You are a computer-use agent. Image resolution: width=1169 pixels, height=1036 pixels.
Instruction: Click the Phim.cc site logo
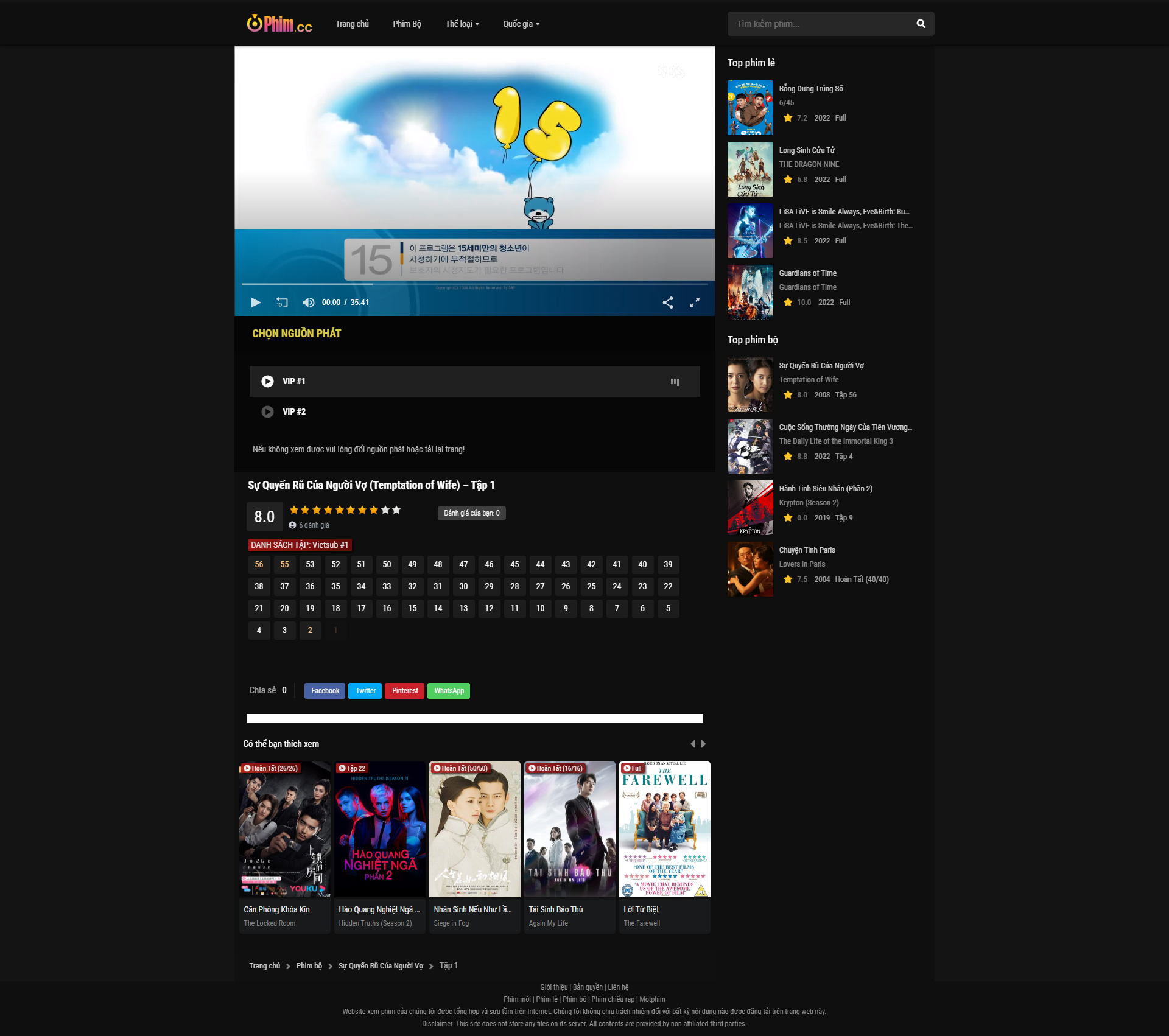click(279, 24)
